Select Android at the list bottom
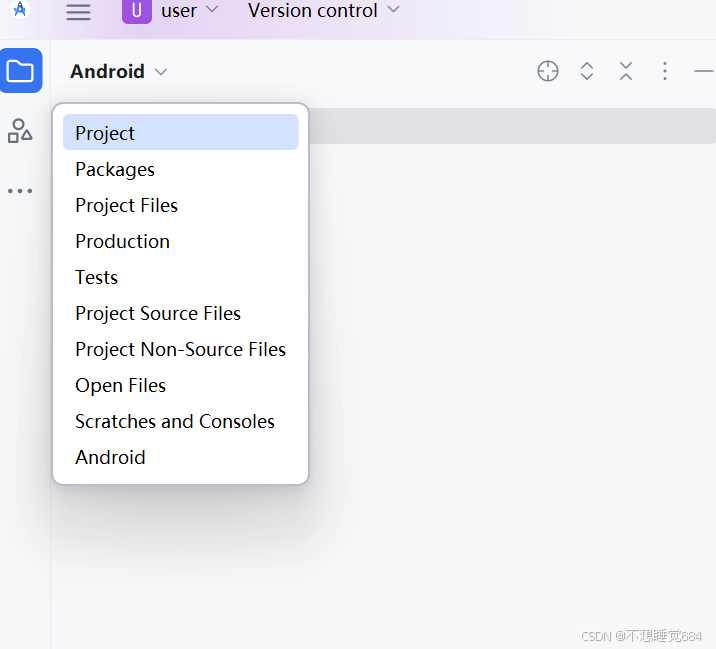 [x=110, y=457]
